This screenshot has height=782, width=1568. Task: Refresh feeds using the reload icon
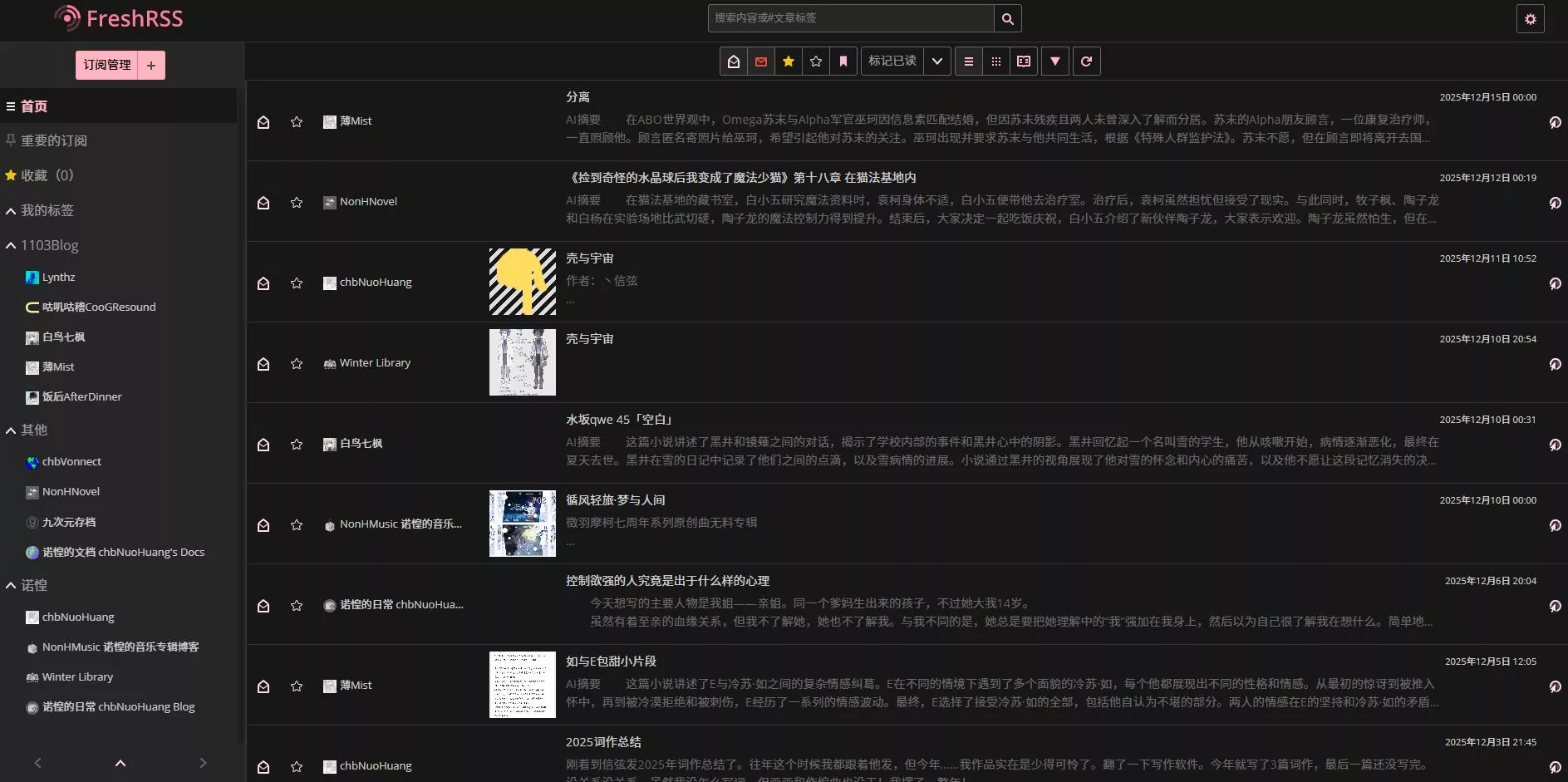1086,61
